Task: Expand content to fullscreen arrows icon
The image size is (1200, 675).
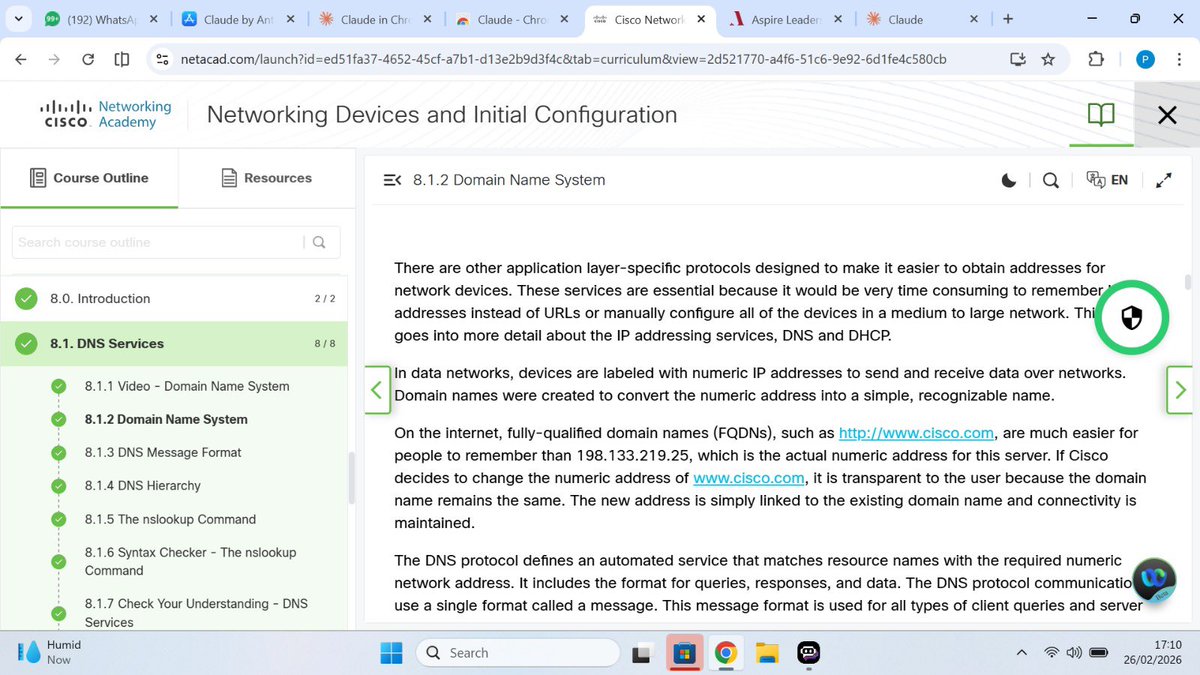Action: pyautogui.click(x=1164, y=180)
